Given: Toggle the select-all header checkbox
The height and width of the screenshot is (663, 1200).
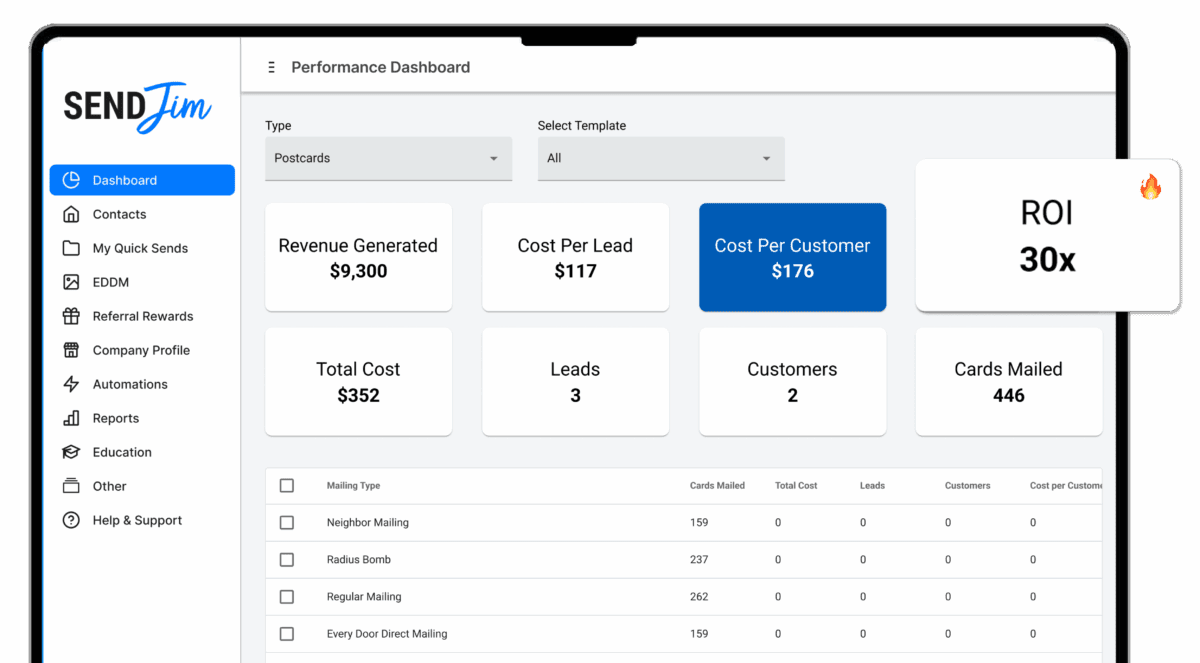Looking at the screenshot, I should 287,486.
